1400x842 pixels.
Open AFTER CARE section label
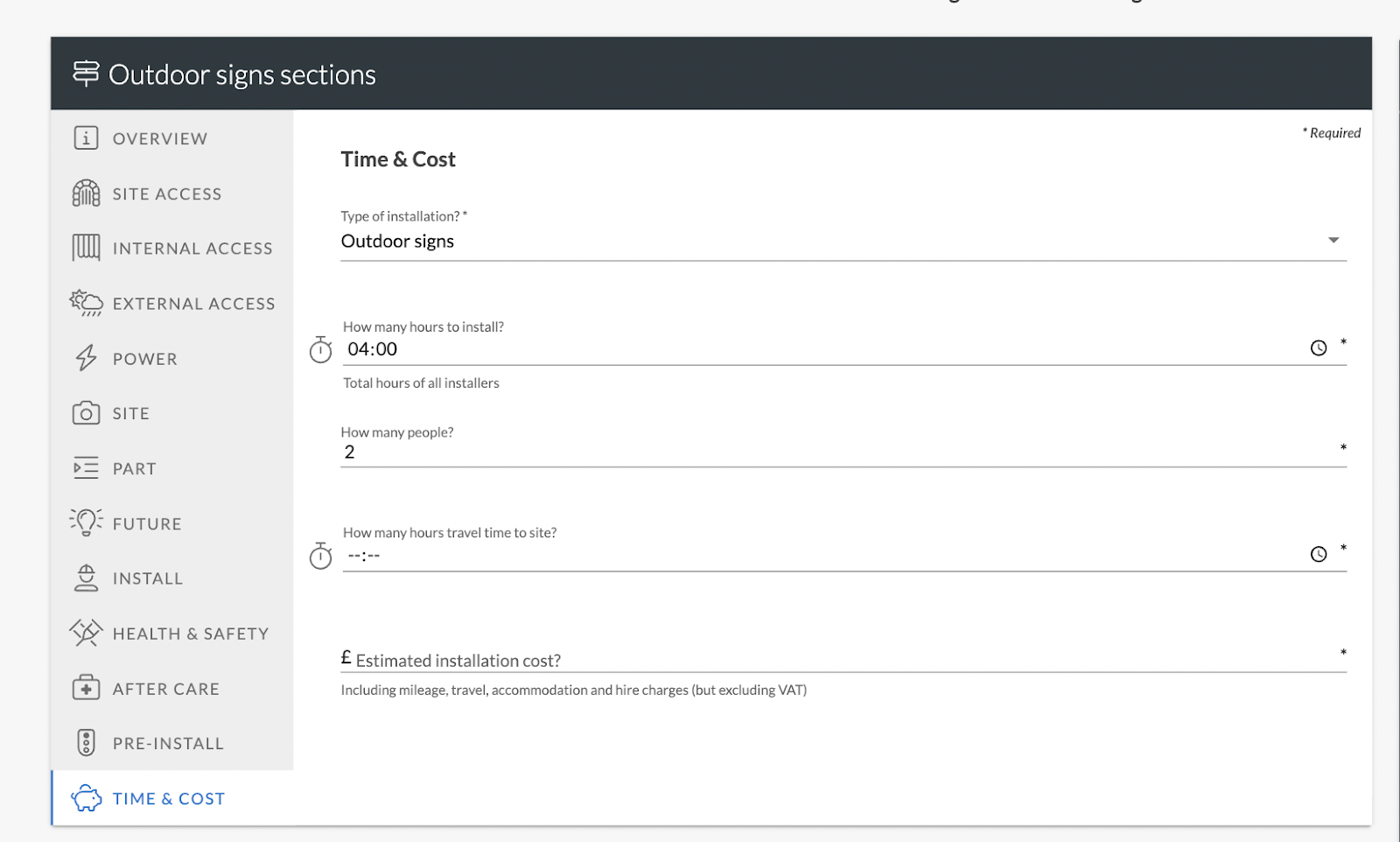(166, 689)
